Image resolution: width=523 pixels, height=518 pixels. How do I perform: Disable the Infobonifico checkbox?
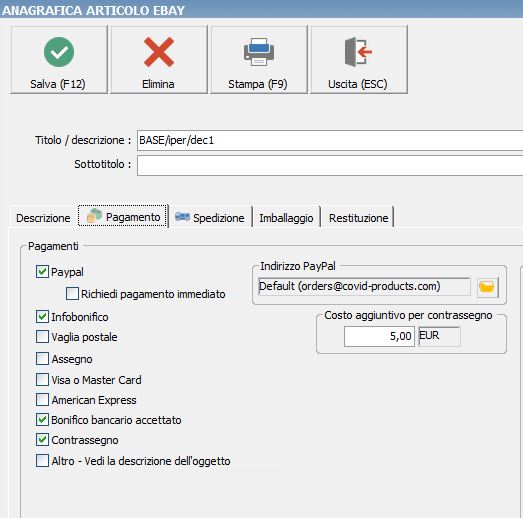[42, 317]
